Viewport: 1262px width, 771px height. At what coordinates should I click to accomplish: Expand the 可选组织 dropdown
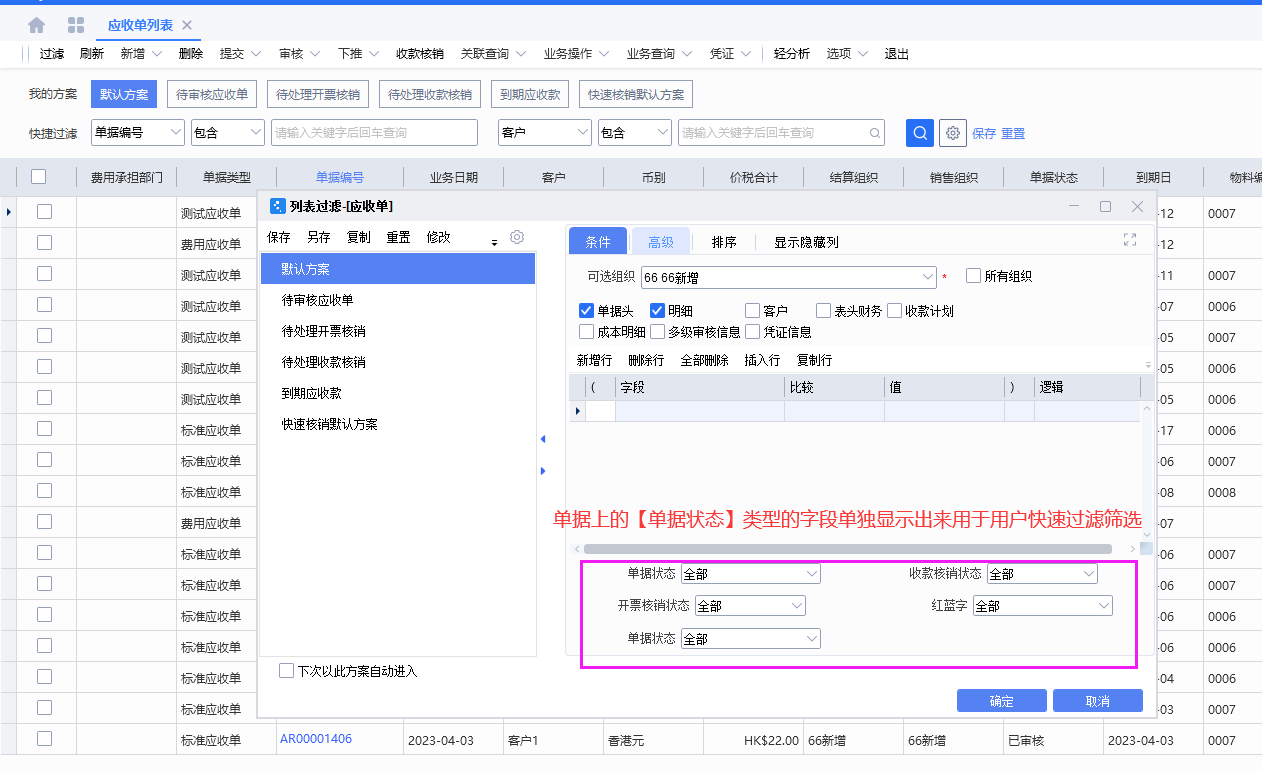click(926, 277)
